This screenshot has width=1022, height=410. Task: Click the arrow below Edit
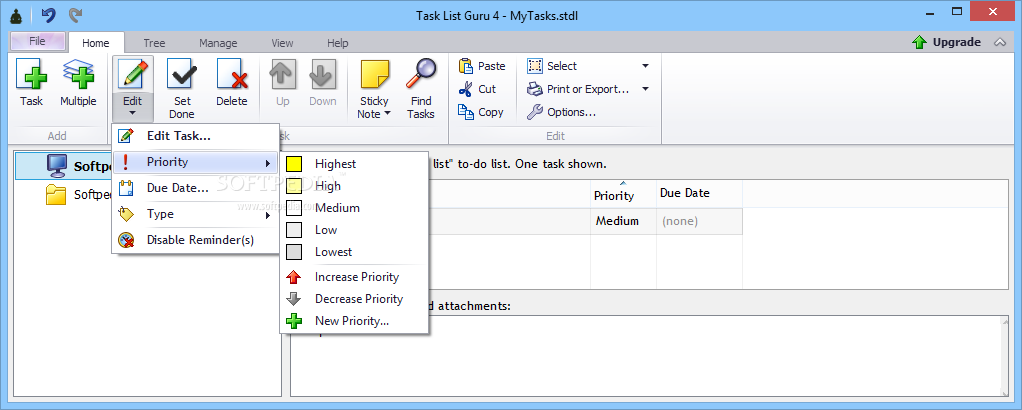(132, 113)
